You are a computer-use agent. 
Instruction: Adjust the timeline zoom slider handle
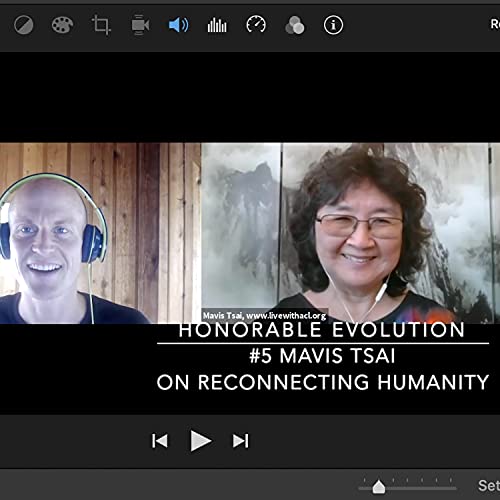click(379, 487)
